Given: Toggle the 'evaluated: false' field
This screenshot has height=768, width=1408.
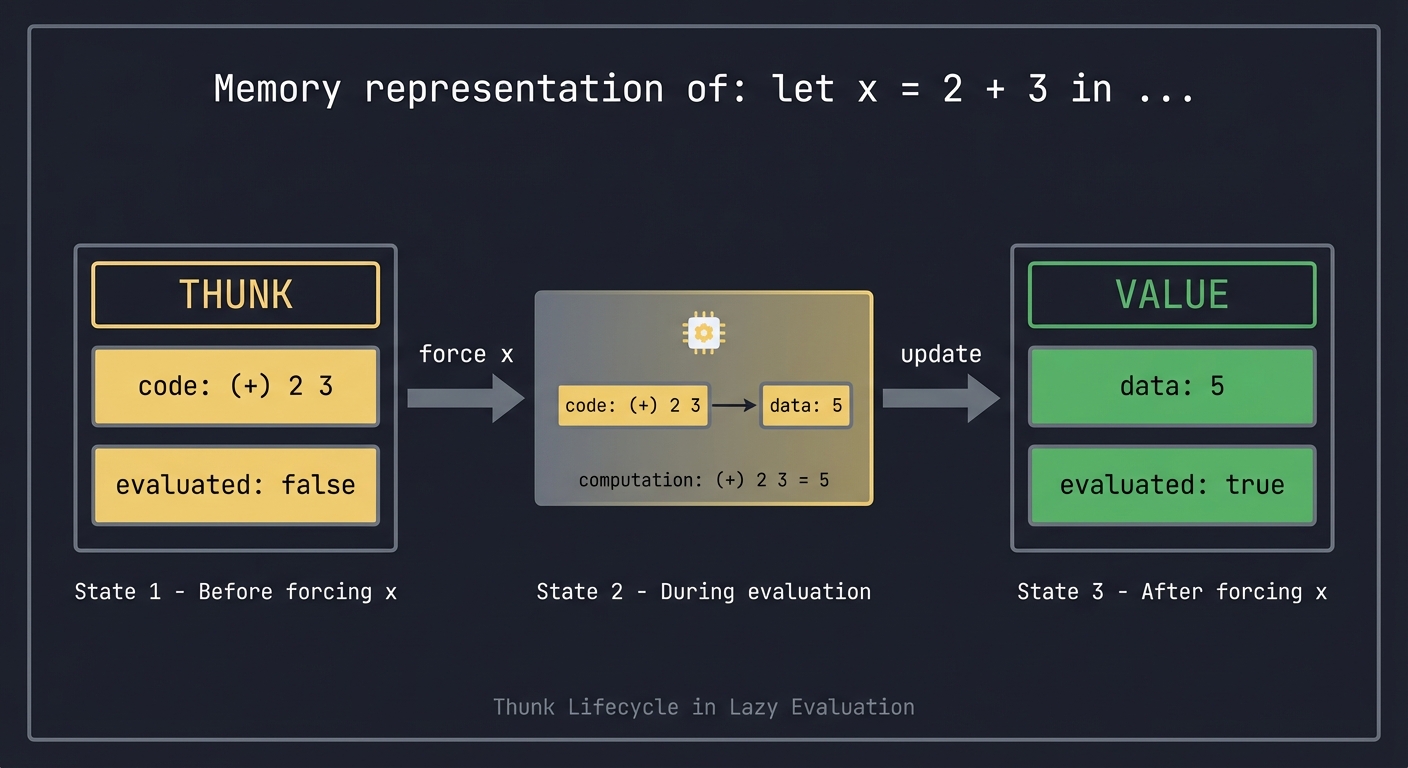Looking at the screenshot, I should coord(235,485).
